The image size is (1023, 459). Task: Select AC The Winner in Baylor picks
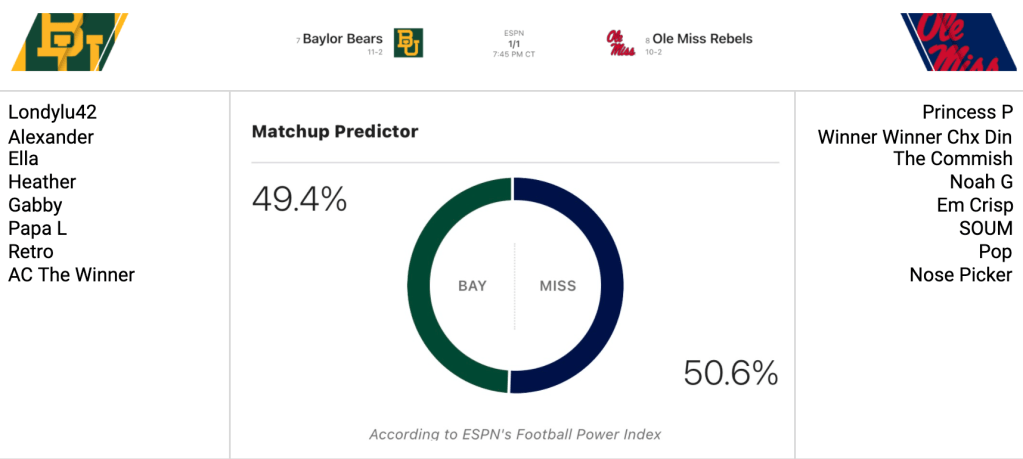click(x=71, y=275)
